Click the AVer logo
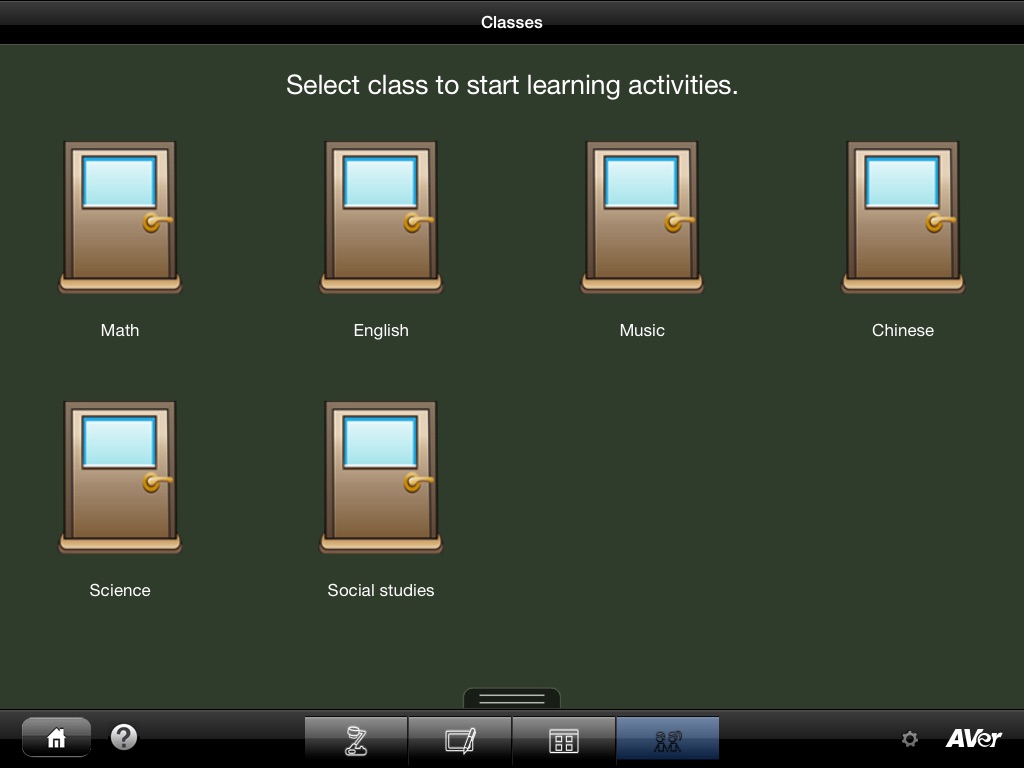This screenshot has height=768, width=1024. point(973,738)
